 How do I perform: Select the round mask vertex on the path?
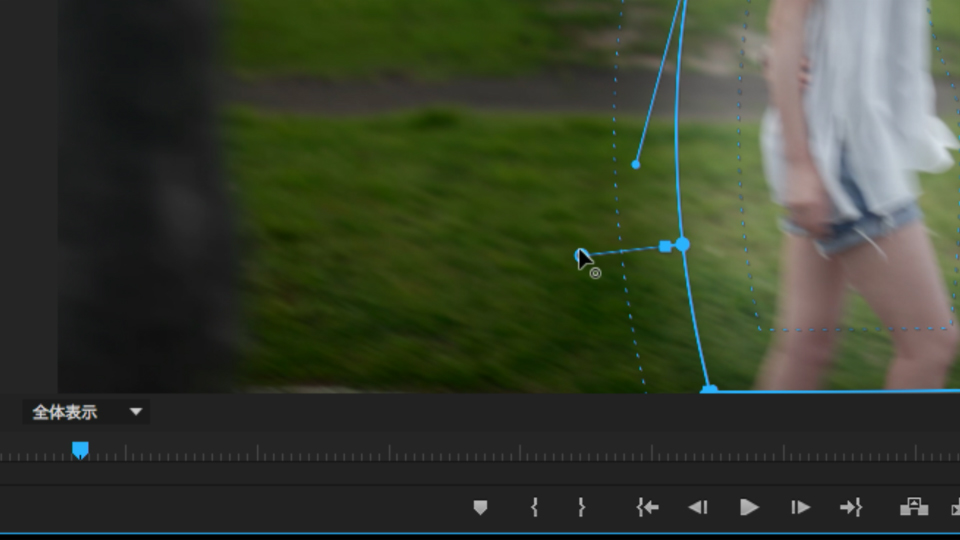(x=682, y=245)
